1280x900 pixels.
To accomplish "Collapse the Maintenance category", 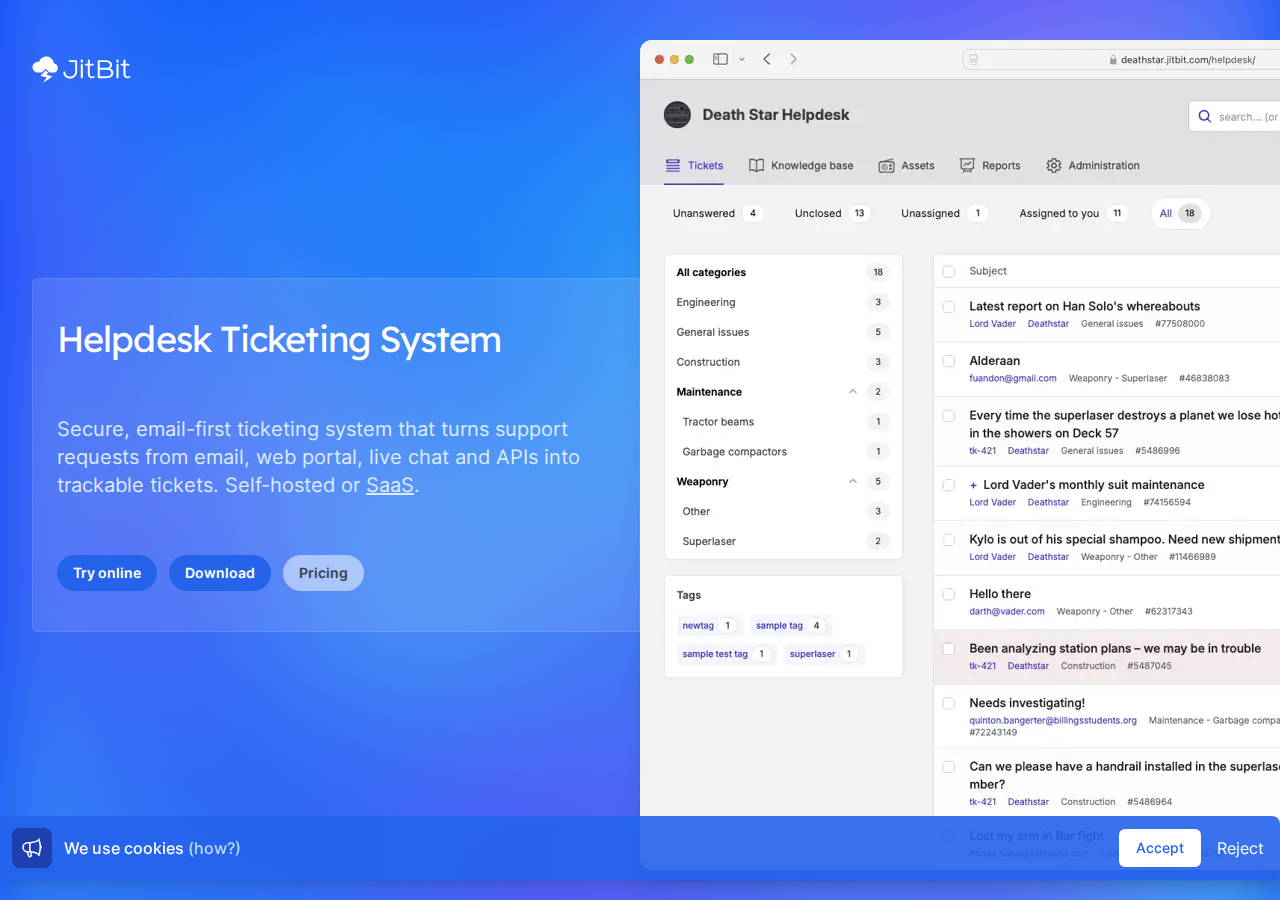I will point(853,392).
